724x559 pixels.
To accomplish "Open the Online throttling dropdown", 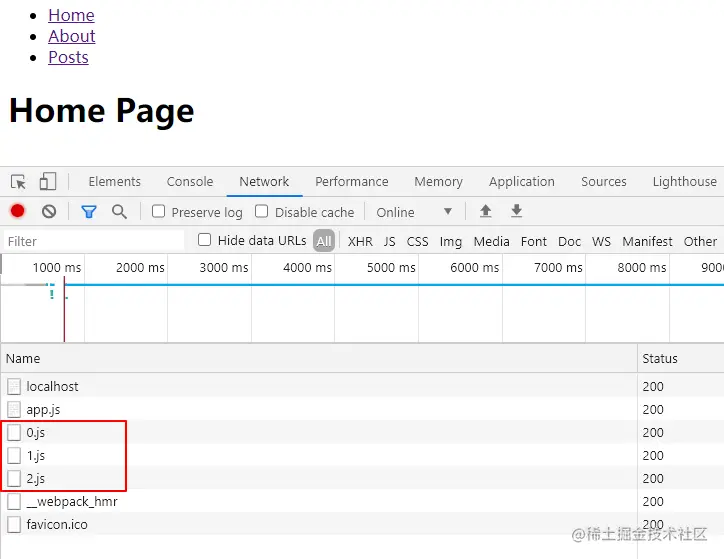I will pyautogui.click(x=414, y=212).
